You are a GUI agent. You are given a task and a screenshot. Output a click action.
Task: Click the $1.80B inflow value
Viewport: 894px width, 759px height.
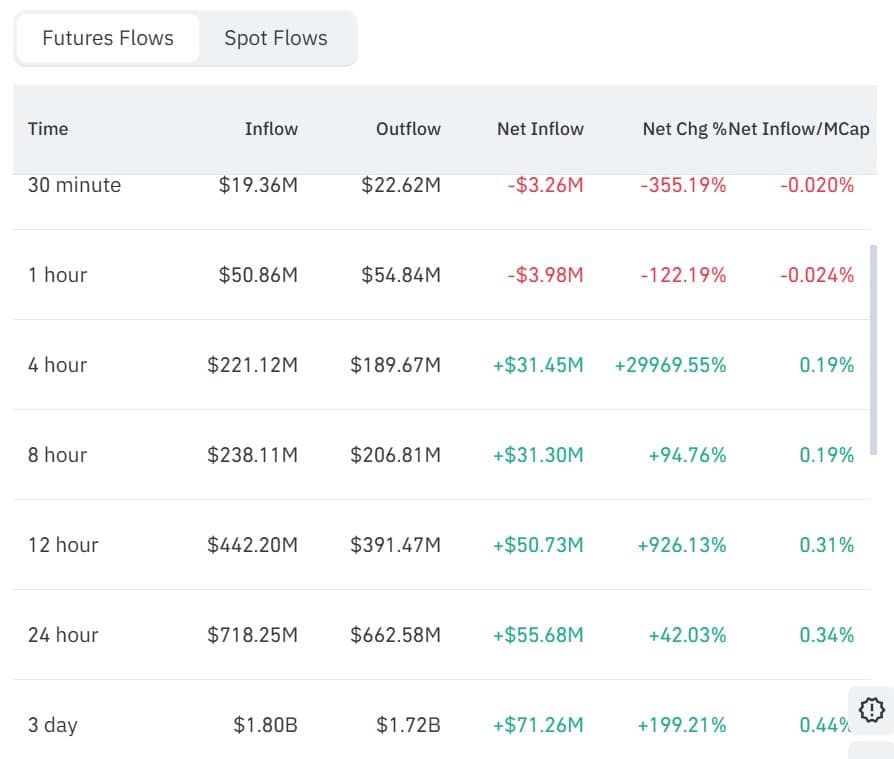pos(265,725)
